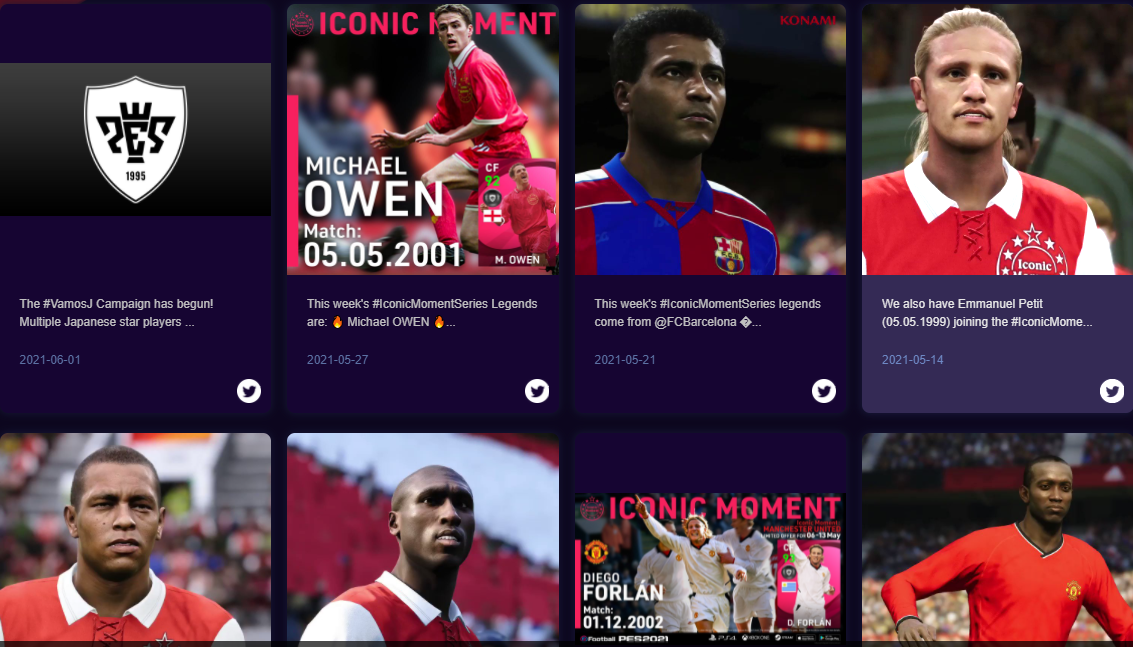Open the Diego Forlán Iconic Moment image

click(710, 568)
